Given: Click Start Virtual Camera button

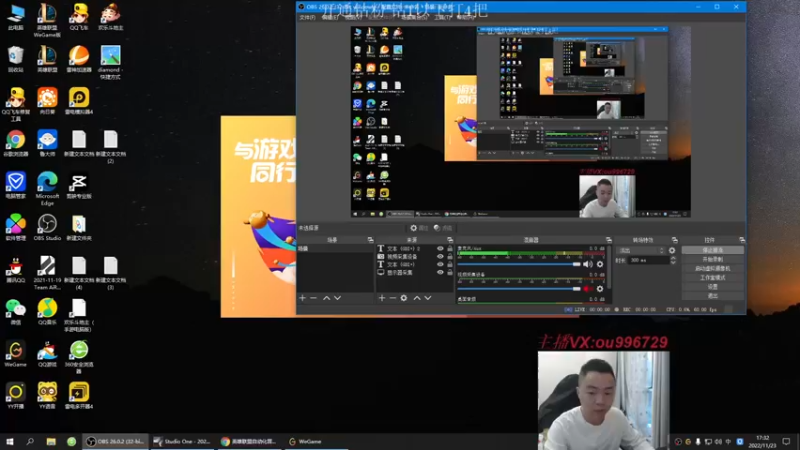Looking at the screenshot, I should tap(713, 268).
